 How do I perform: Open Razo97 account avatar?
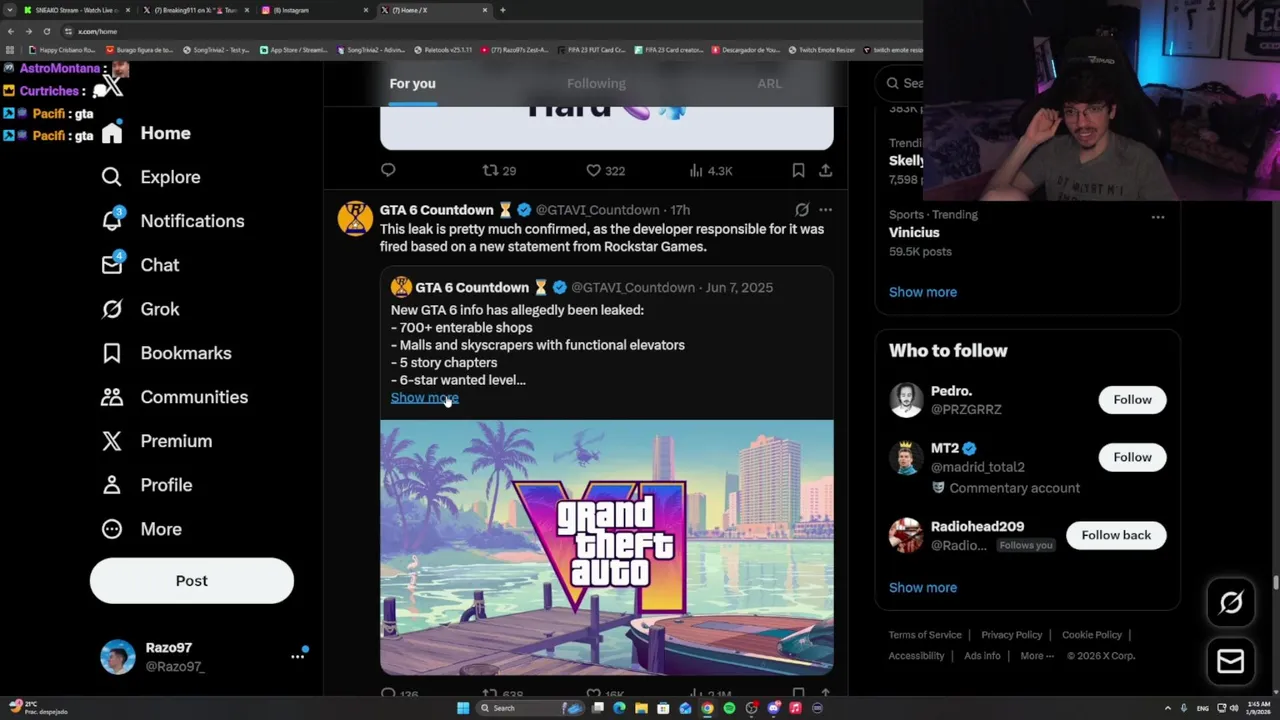point(118,657)
